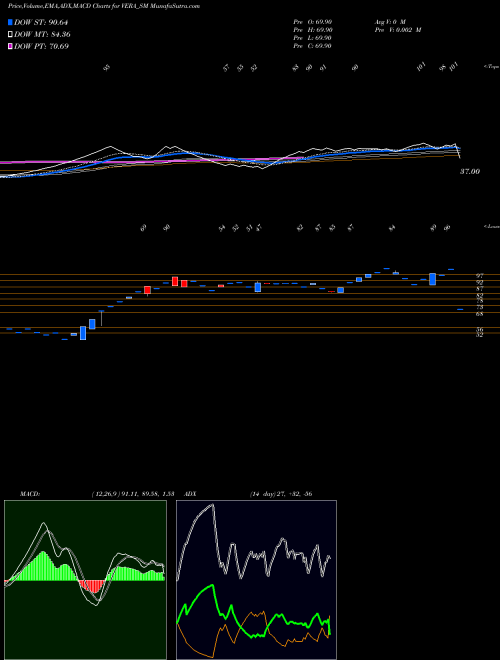The image size is (500, 660).
Task: Select the 'DOW MT: 84.36' legend text
Action: 42,35
